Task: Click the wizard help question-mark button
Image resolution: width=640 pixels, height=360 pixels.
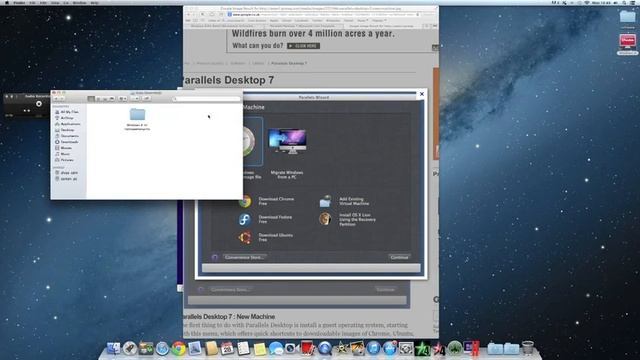Action: pos(215,258)
